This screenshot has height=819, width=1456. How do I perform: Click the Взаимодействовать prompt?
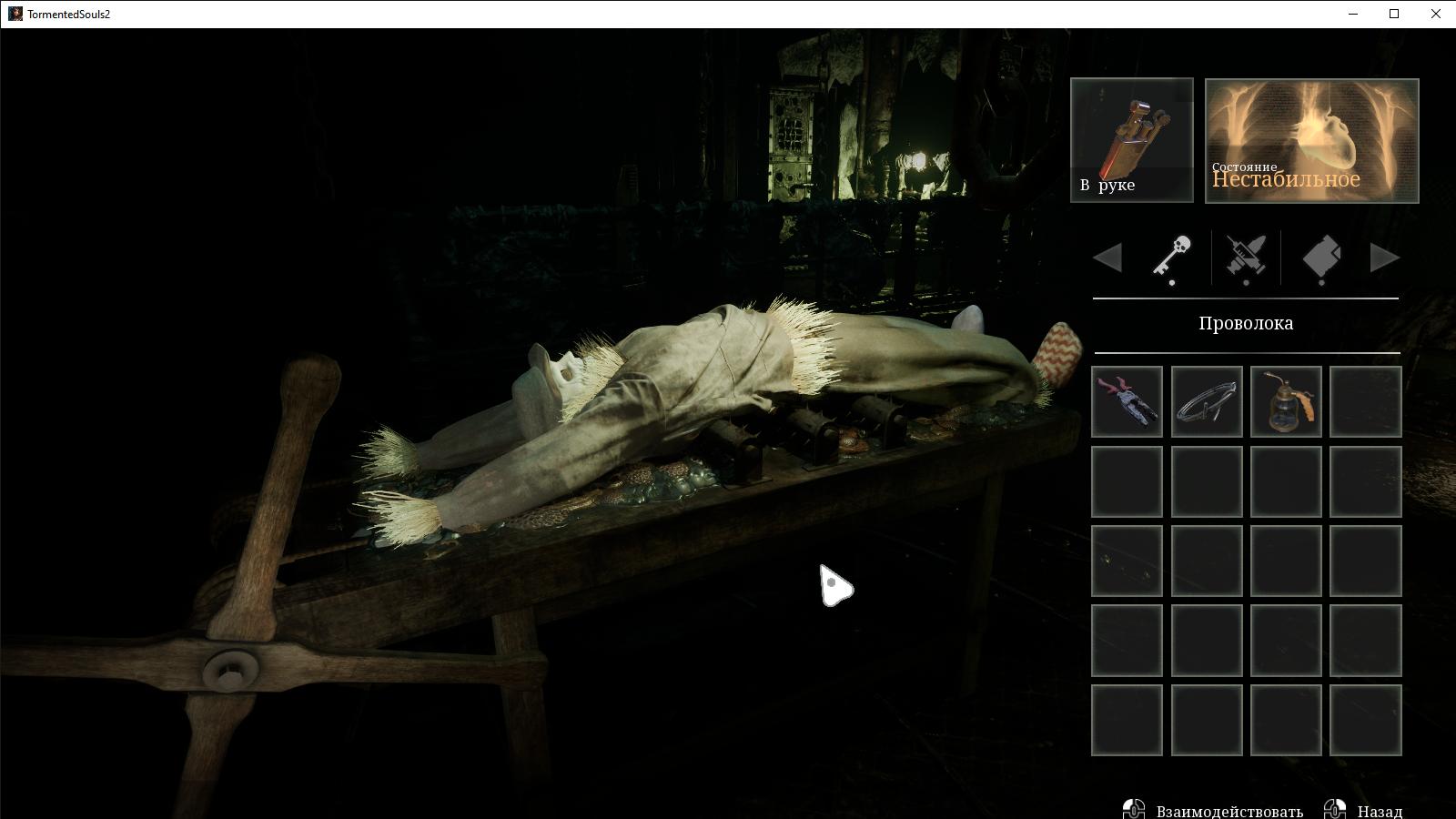[x=1229, y=811]
